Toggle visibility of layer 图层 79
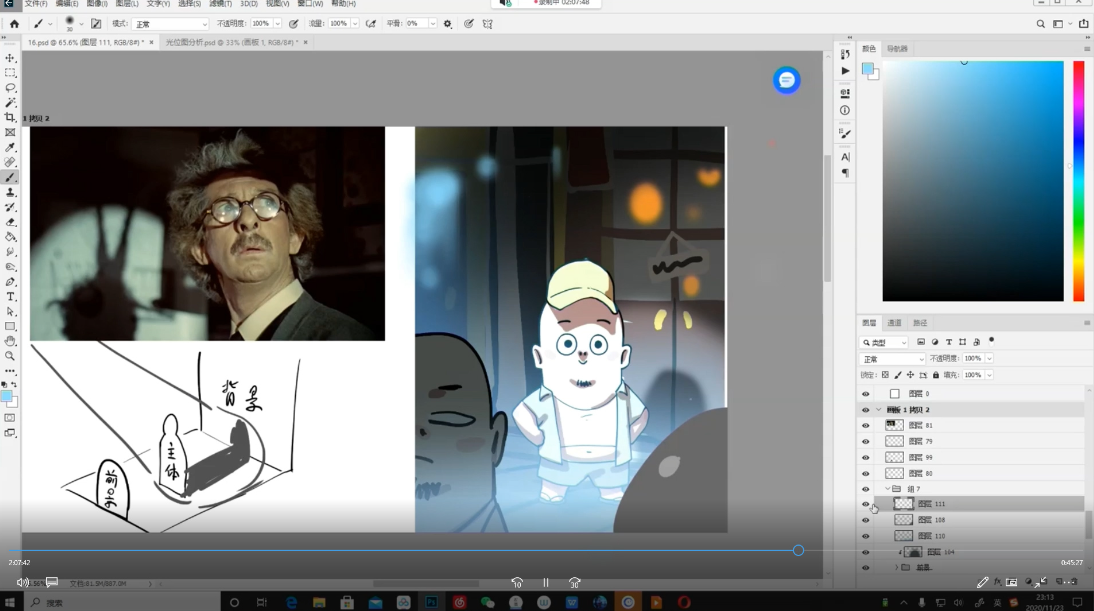 coord(866,442)
